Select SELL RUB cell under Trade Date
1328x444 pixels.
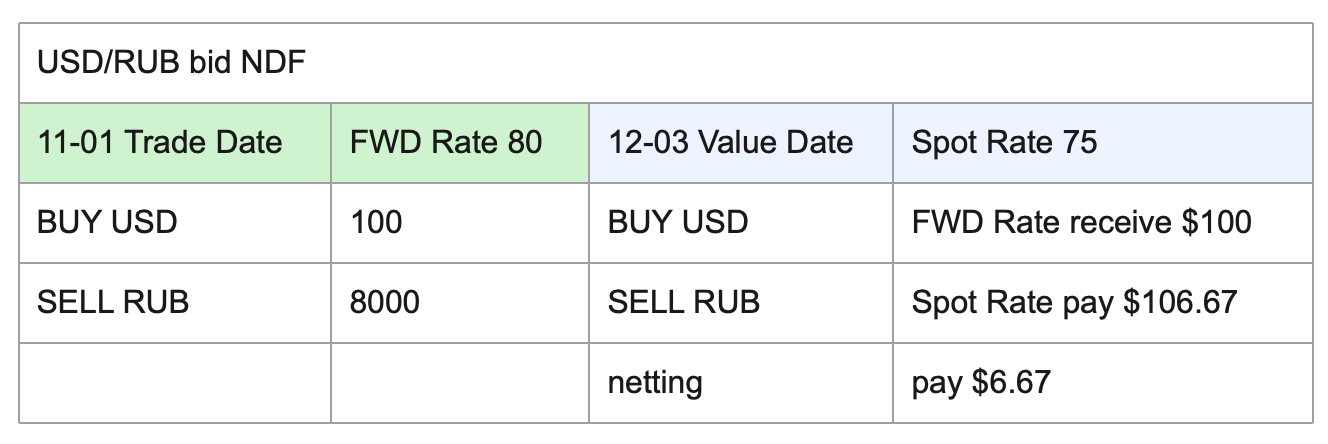click(x=112, y=302)
